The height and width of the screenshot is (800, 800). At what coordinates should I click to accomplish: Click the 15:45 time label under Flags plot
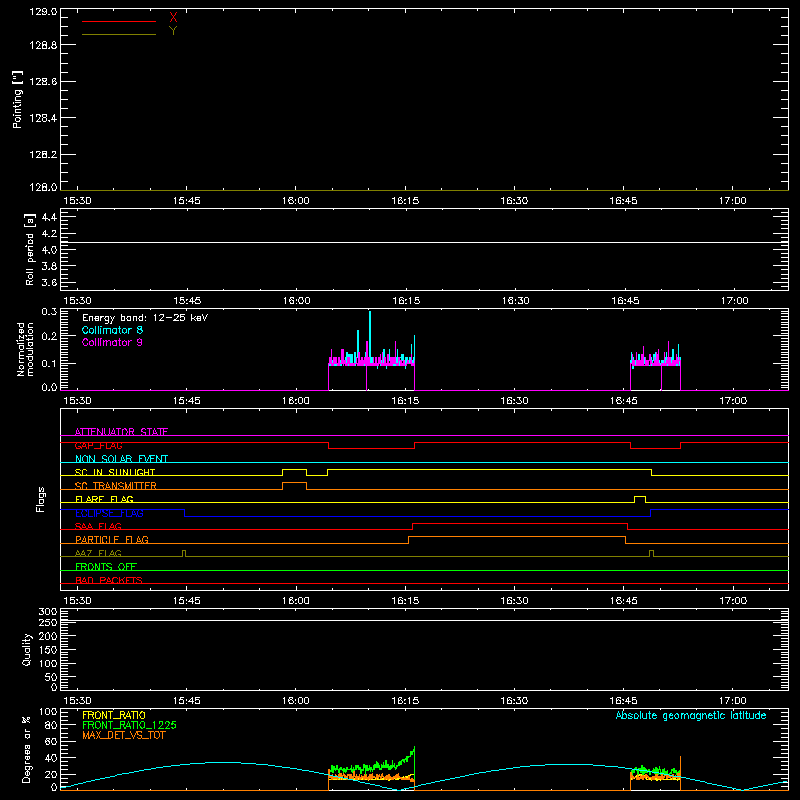click(x=187, y=601)
